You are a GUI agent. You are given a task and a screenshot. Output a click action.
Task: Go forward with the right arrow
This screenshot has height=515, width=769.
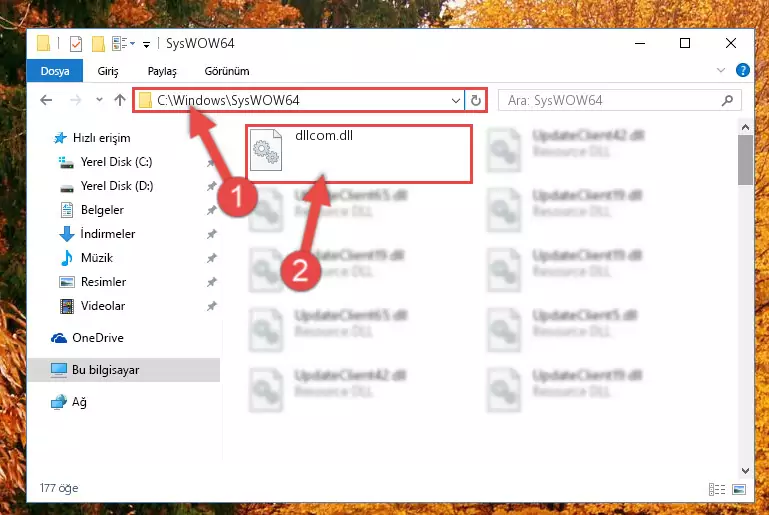76,100
